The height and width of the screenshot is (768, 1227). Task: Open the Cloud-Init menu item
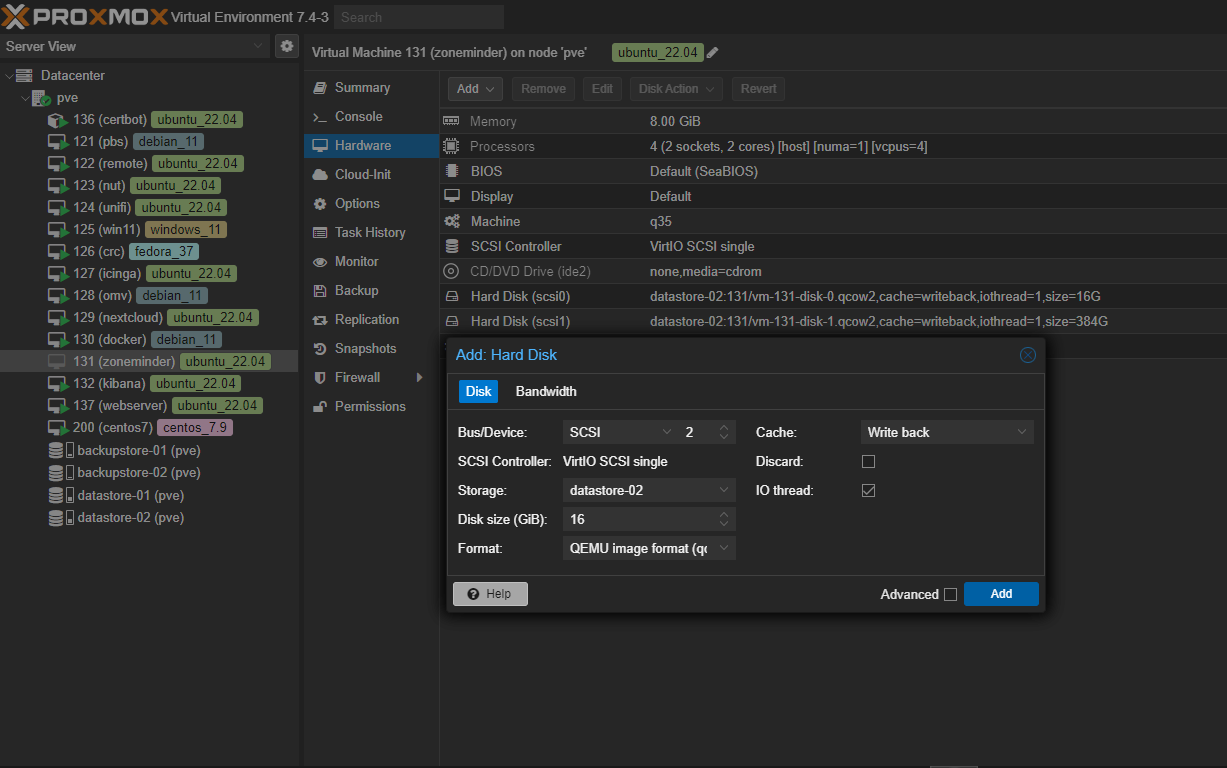tap(362, 175)
